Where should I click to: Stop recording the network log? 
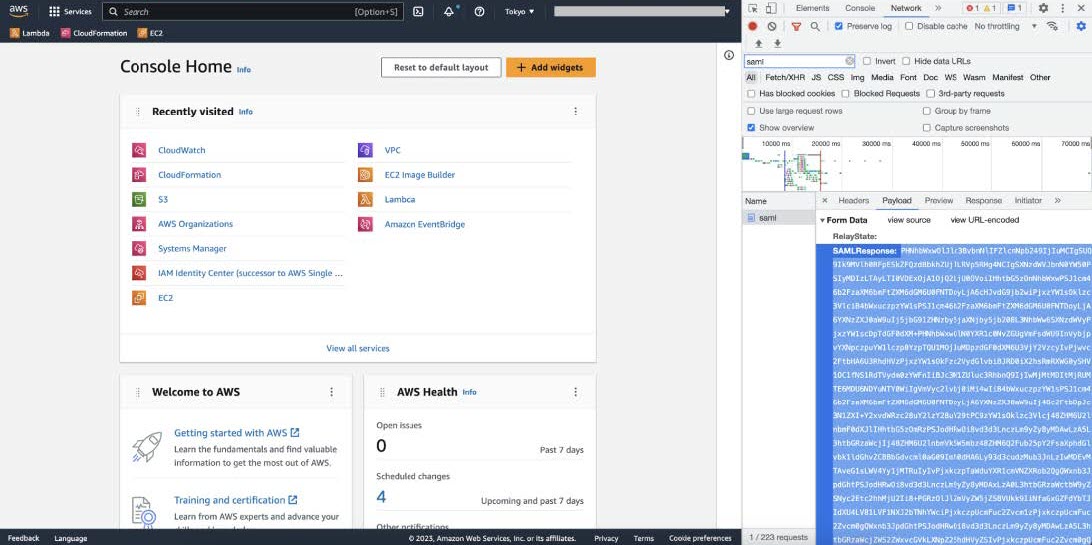click(753, 26)
